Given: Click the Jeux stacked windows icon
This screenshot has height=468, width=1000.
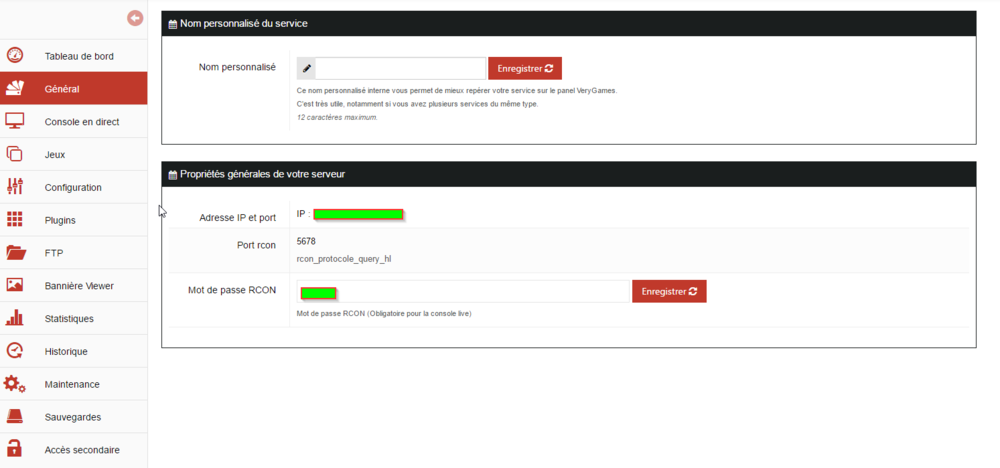Looking at the screenshot, I should [15, 154].
